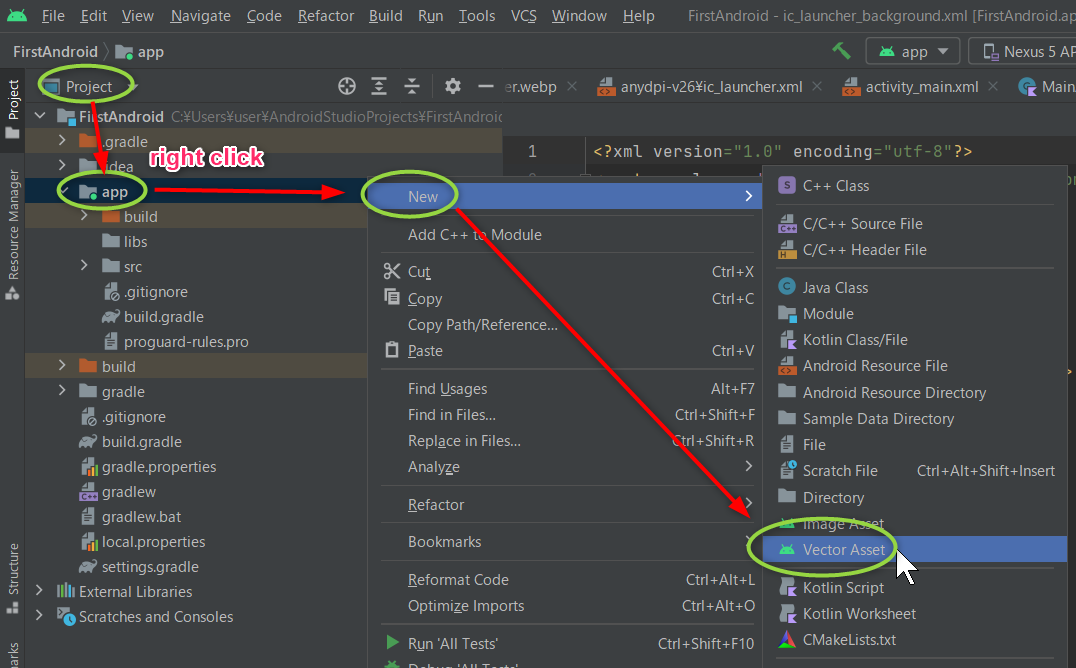Select the Build hammer icon in toolbar
Image resolution: width=1076 pixels, height=668 pixels.
(x=841, y=50)
